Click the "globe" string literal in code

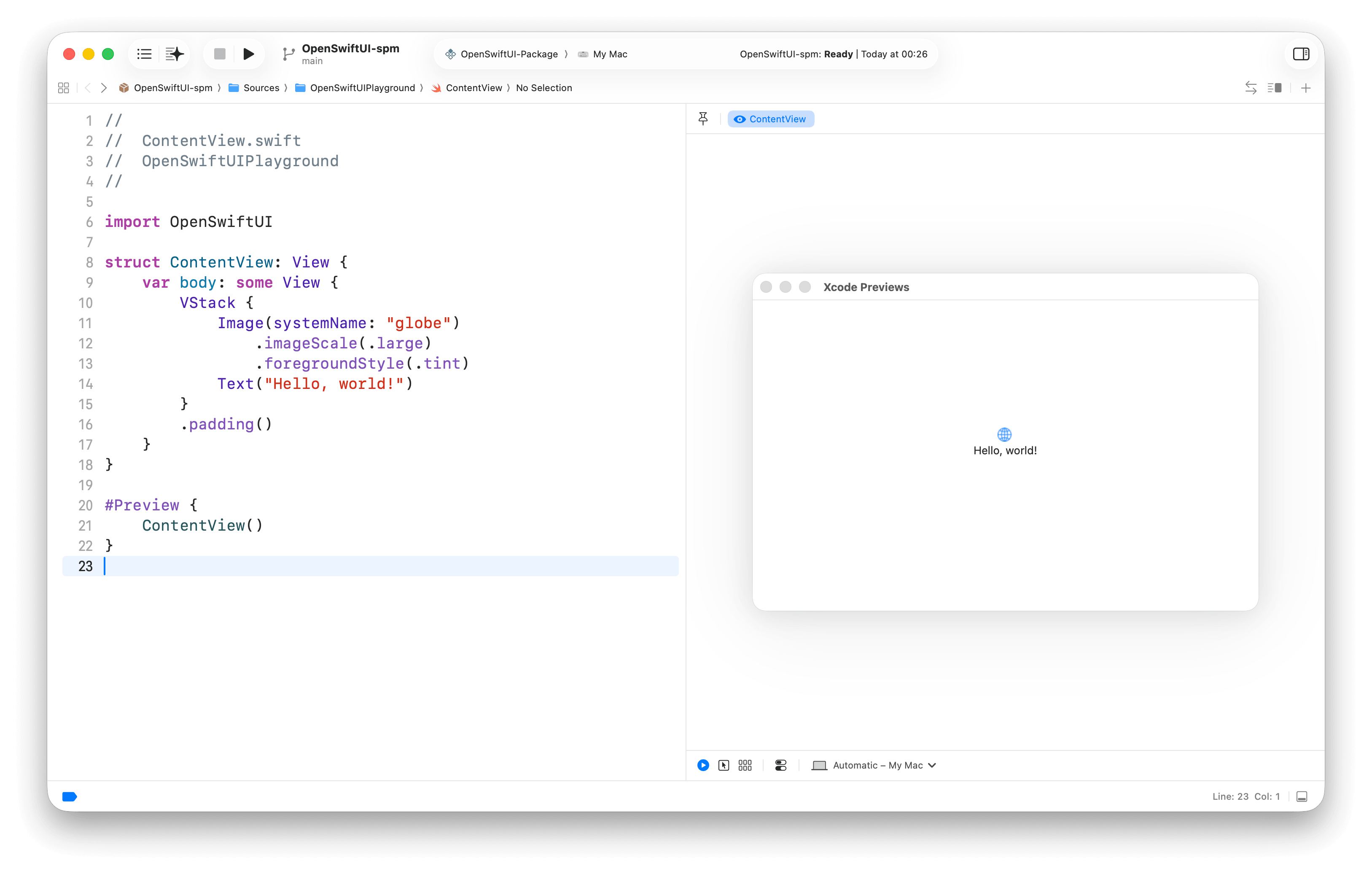[x=419, y=323]
